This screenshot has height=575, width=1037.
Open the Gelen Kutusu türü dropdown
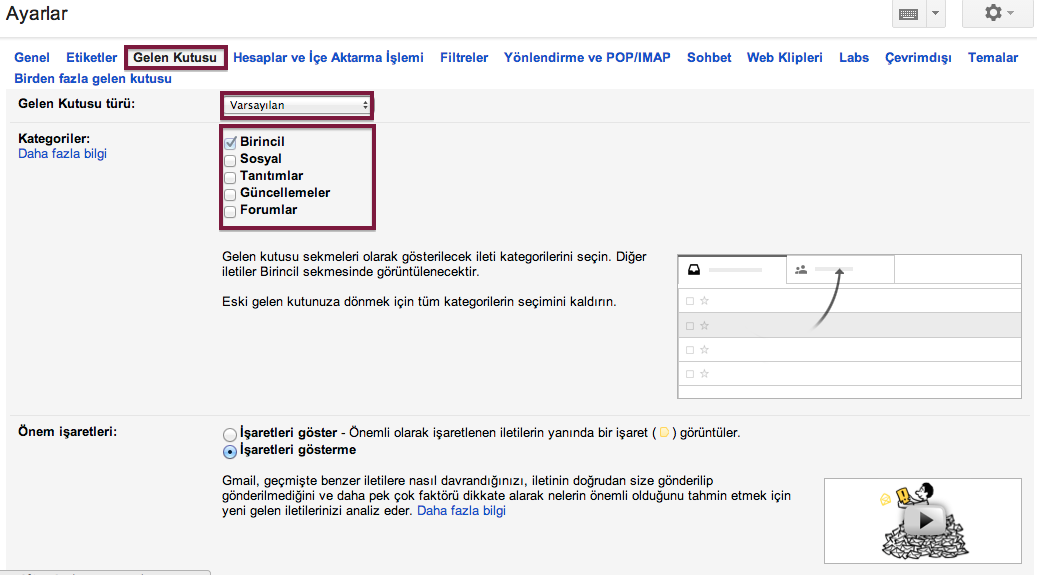point(297,105)
